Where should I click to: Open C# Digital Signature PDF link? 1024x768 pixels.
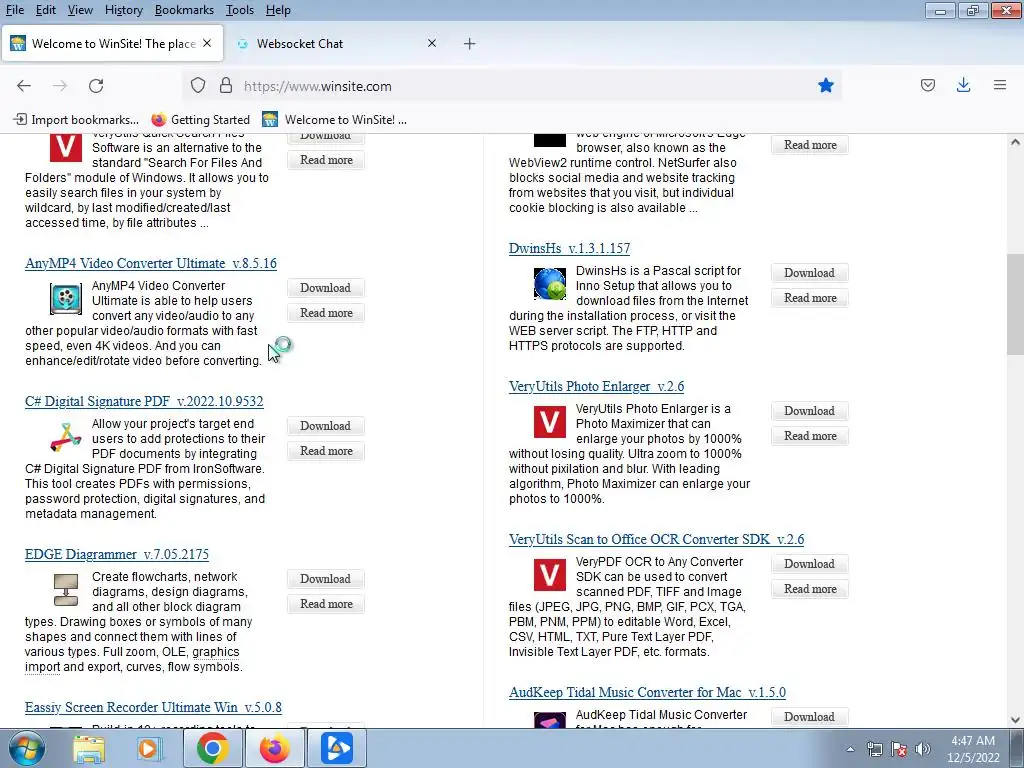point(144,401)
